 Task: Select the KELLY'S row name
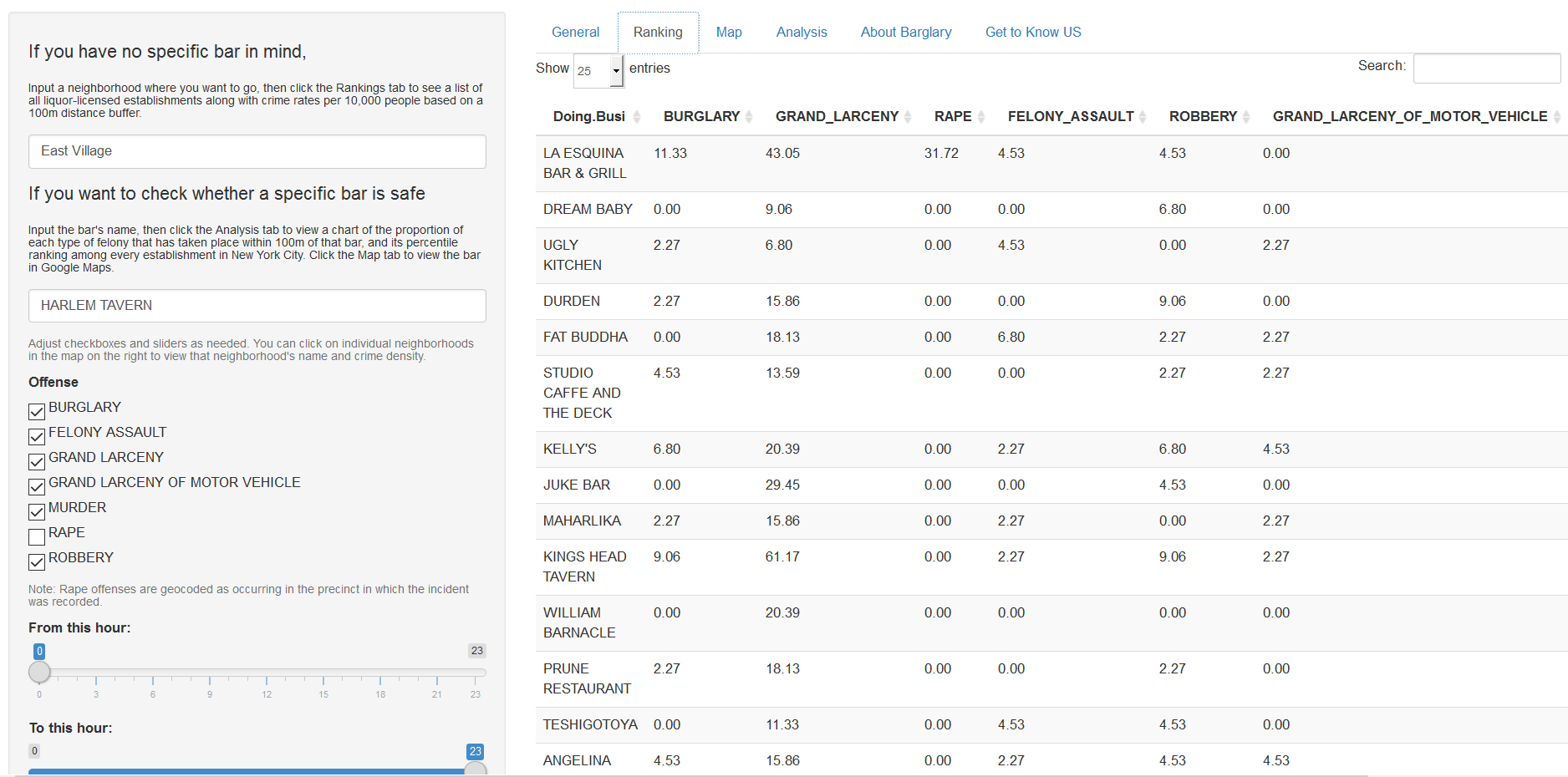pos(570,449)
